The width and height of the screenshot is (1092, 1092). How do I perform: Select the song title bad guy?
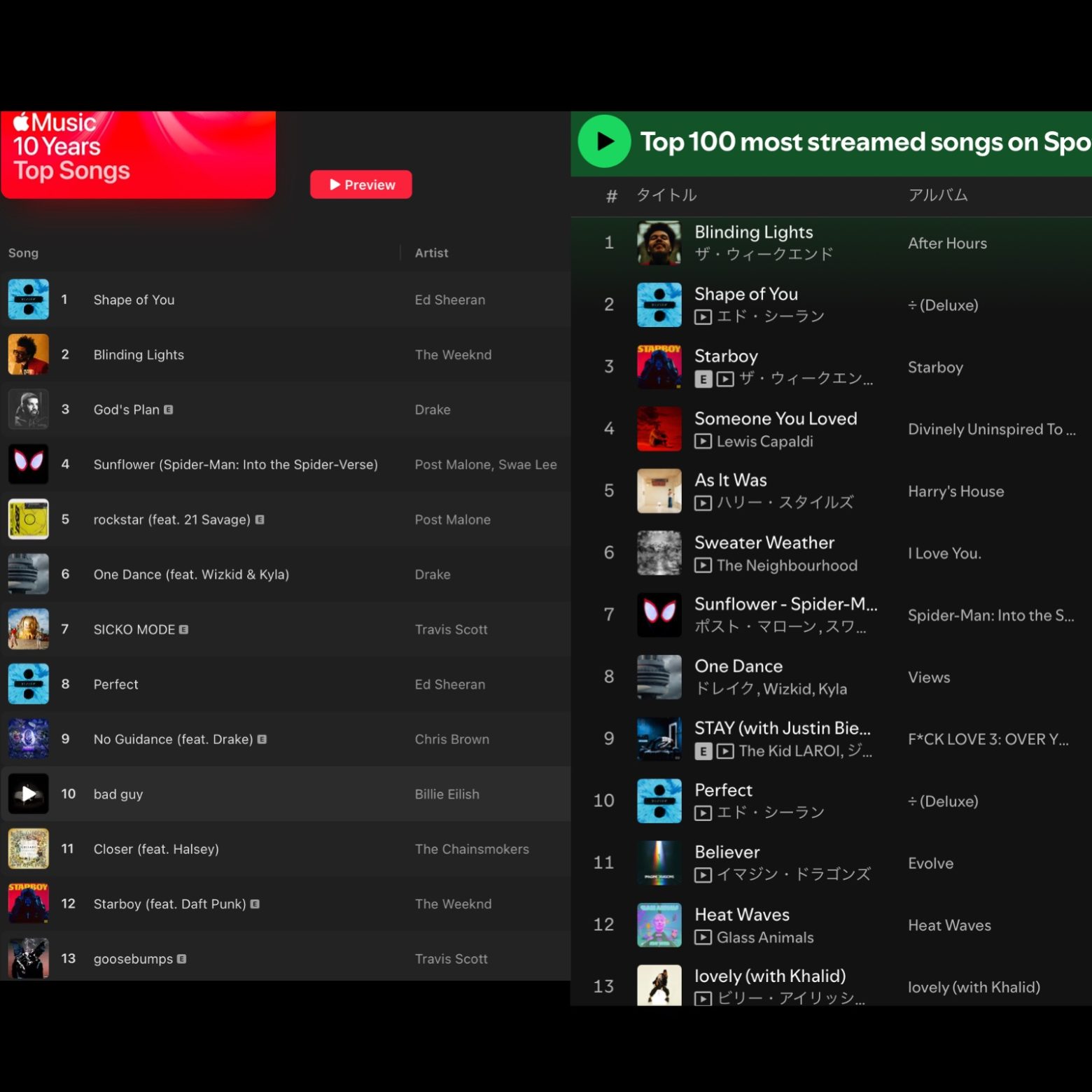click(x=118, y=794)
